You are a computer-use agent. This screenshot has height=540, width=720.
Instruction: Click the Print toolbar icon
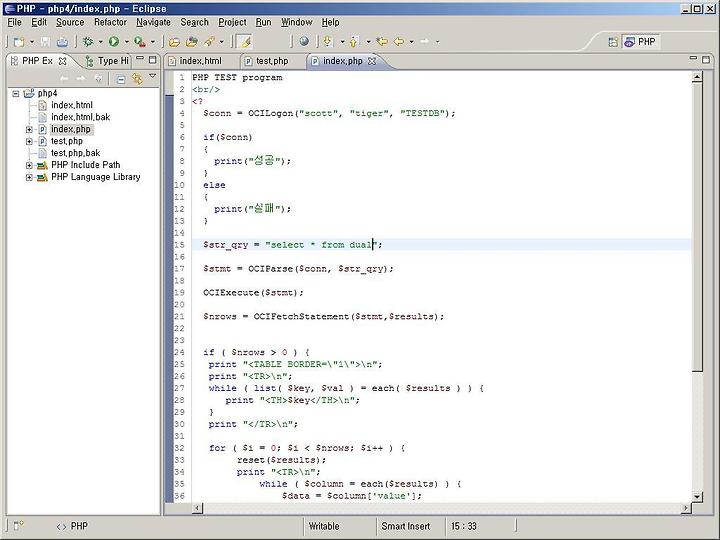tap(62, 42)
